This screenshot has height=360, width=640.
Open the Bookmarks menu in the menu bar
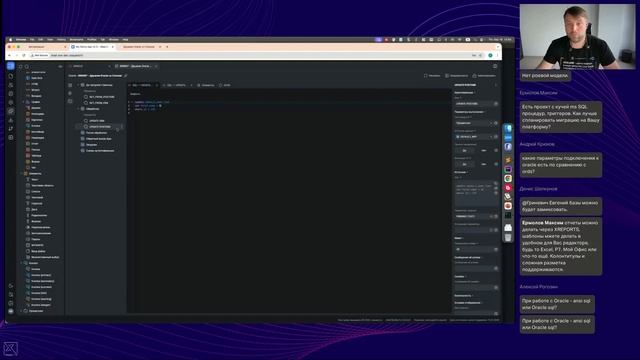[x=76, y=40]
